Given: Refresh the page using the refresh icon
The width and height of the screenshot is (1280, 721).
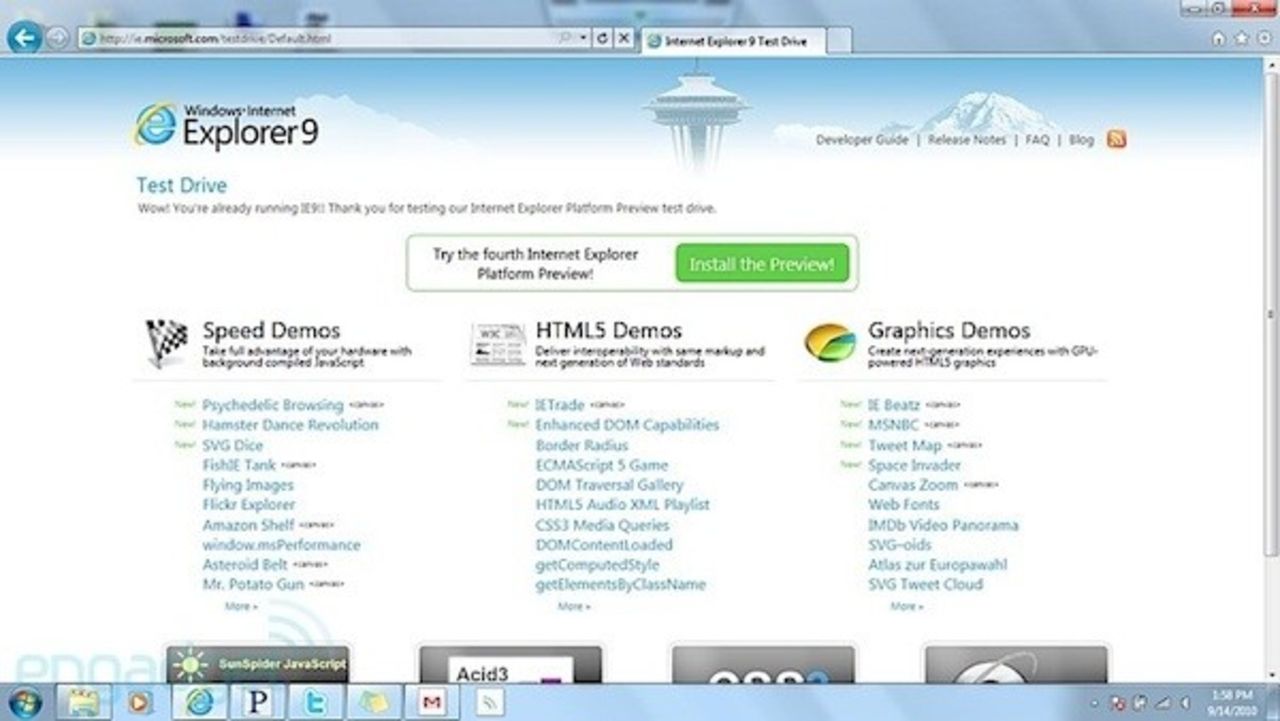Looking at the screenshot, I should click(604, 40).
